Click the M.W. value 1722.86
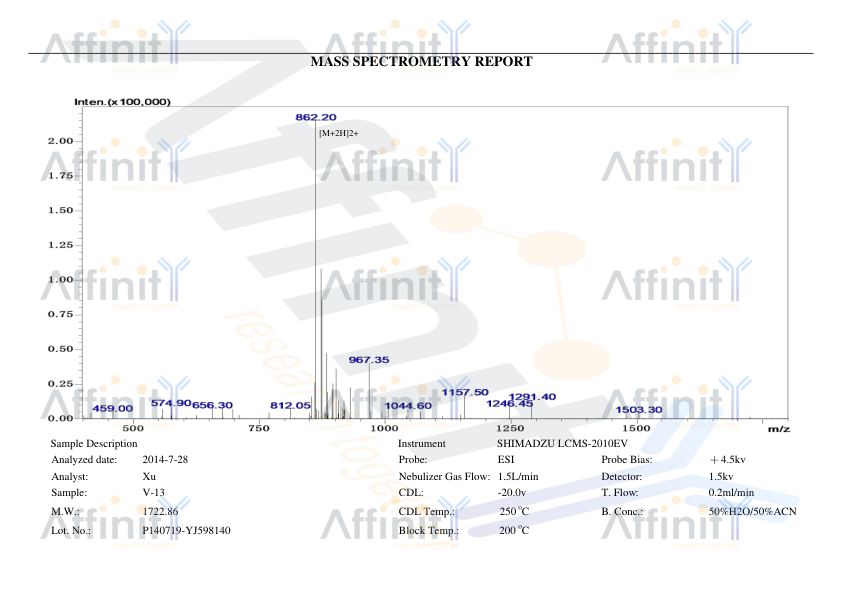 tap(160, 512)
